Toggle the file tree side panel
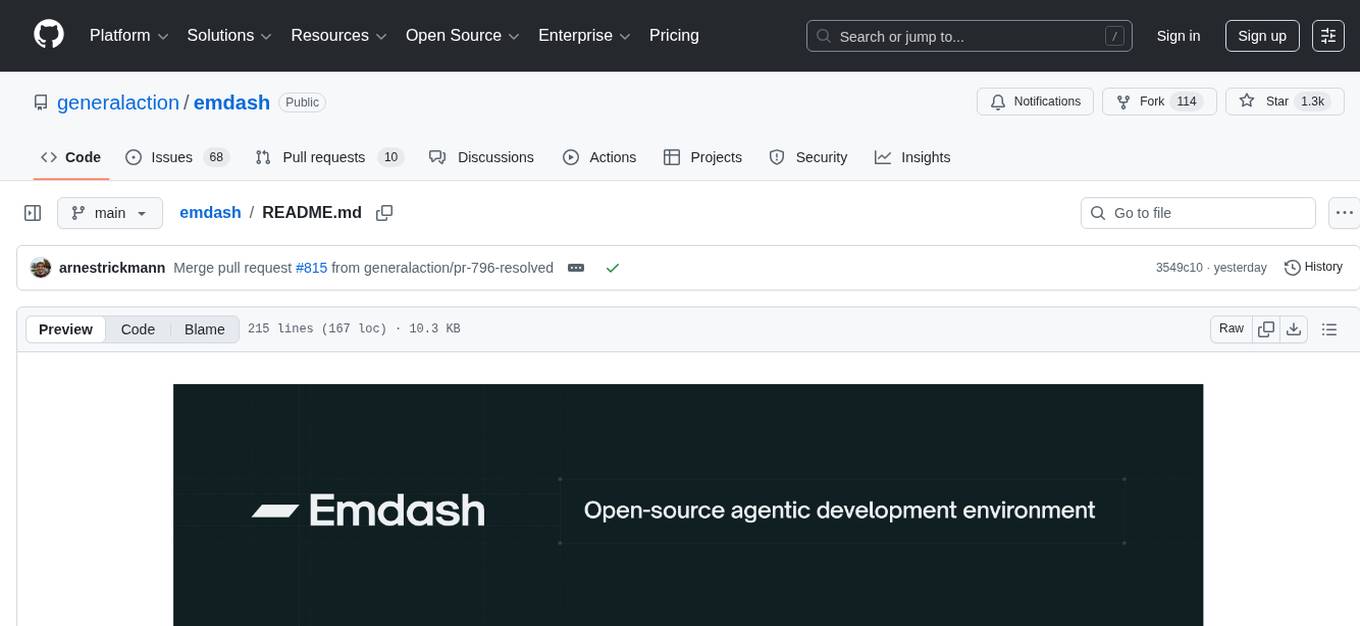 (32, 212)
